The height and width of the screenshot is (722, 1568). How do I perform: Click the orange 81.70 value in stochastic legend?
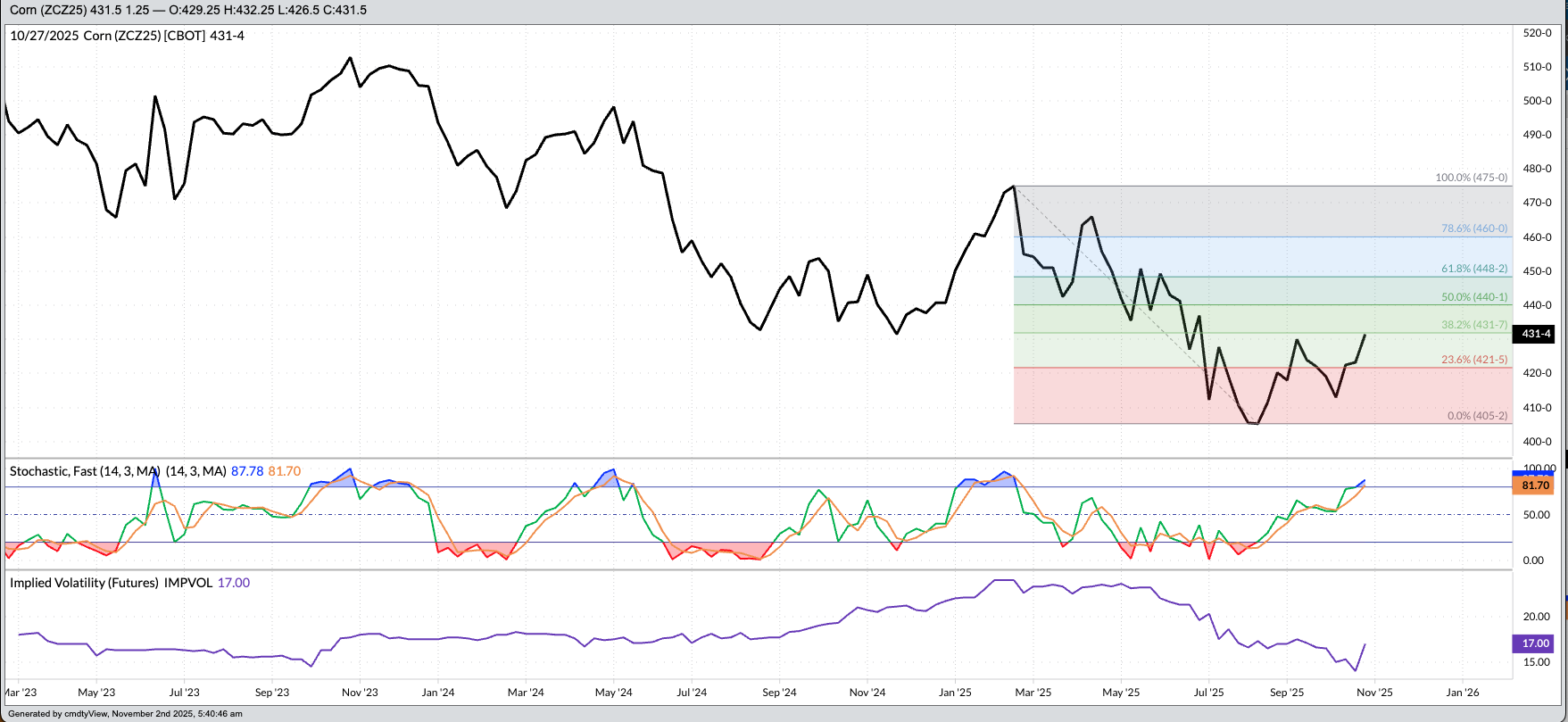(x=285, y=471)
